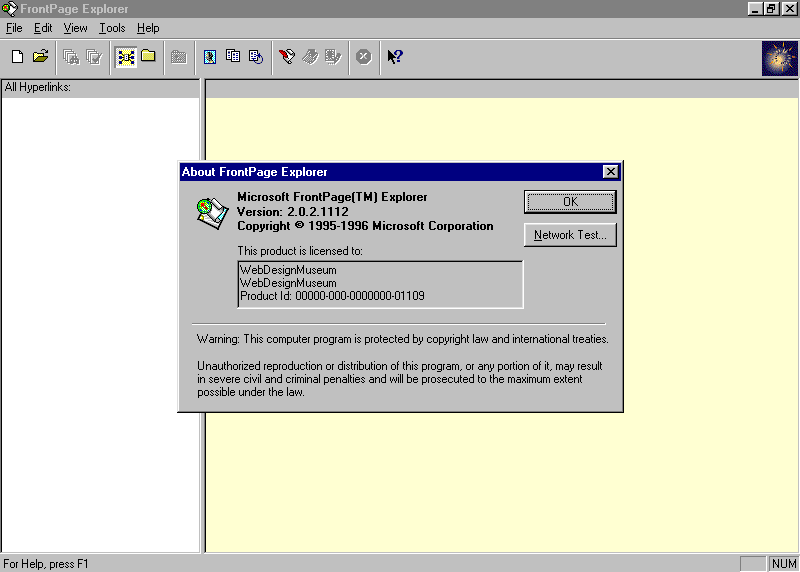Click the Hyperlinks Inside Page icon
Screen dimensions: 800x572
256,57
